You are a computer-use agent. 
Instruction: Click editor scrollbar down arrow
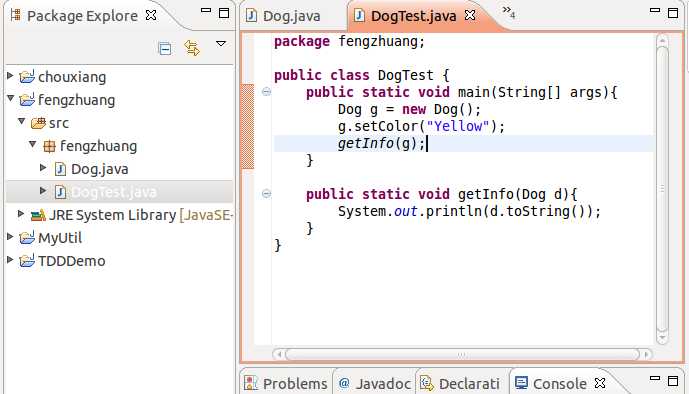click(x=662, y=338)
